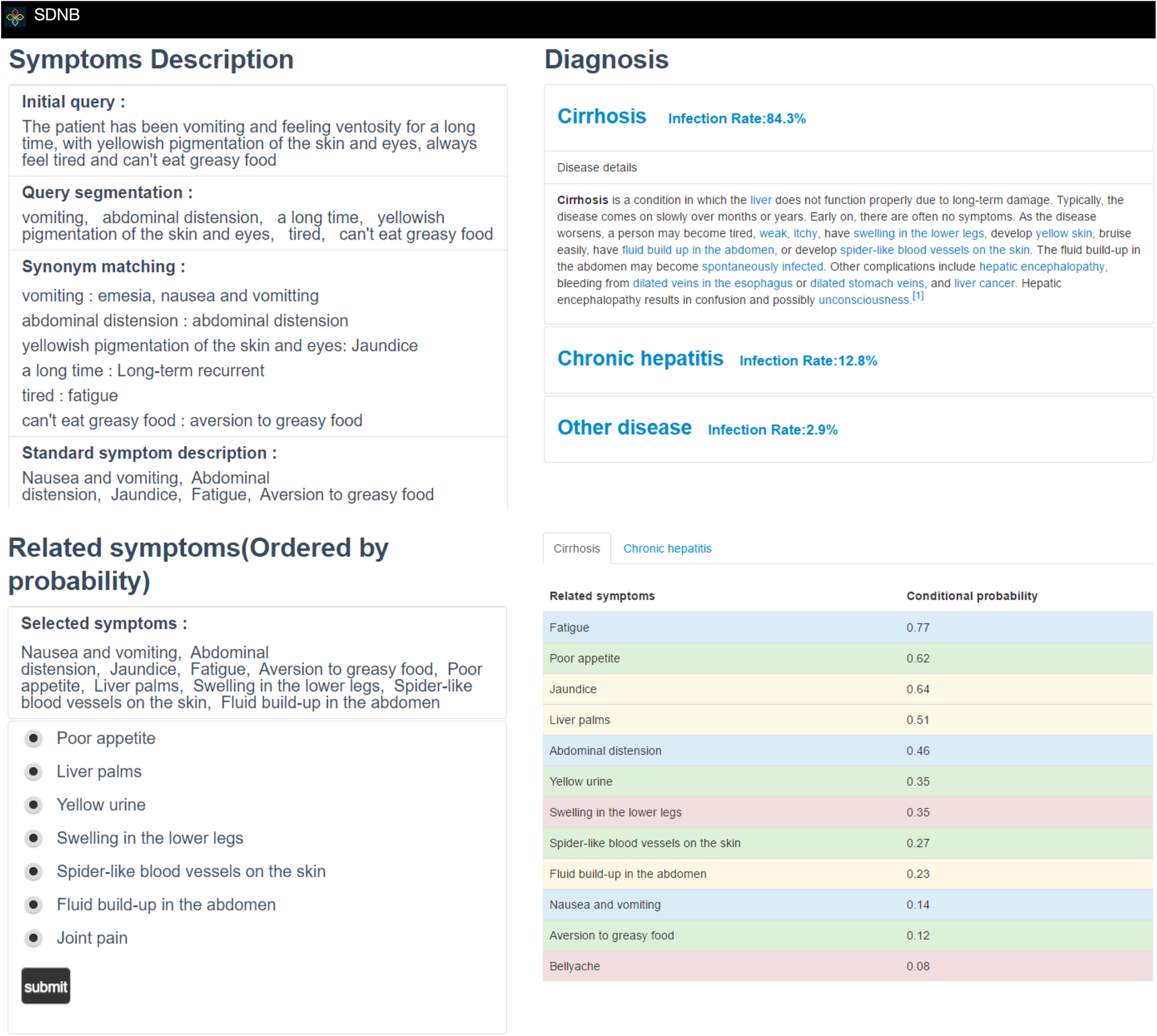Click the Yellow urine table row
The image size is (1157, 1036).
click(x=848, y=781)
